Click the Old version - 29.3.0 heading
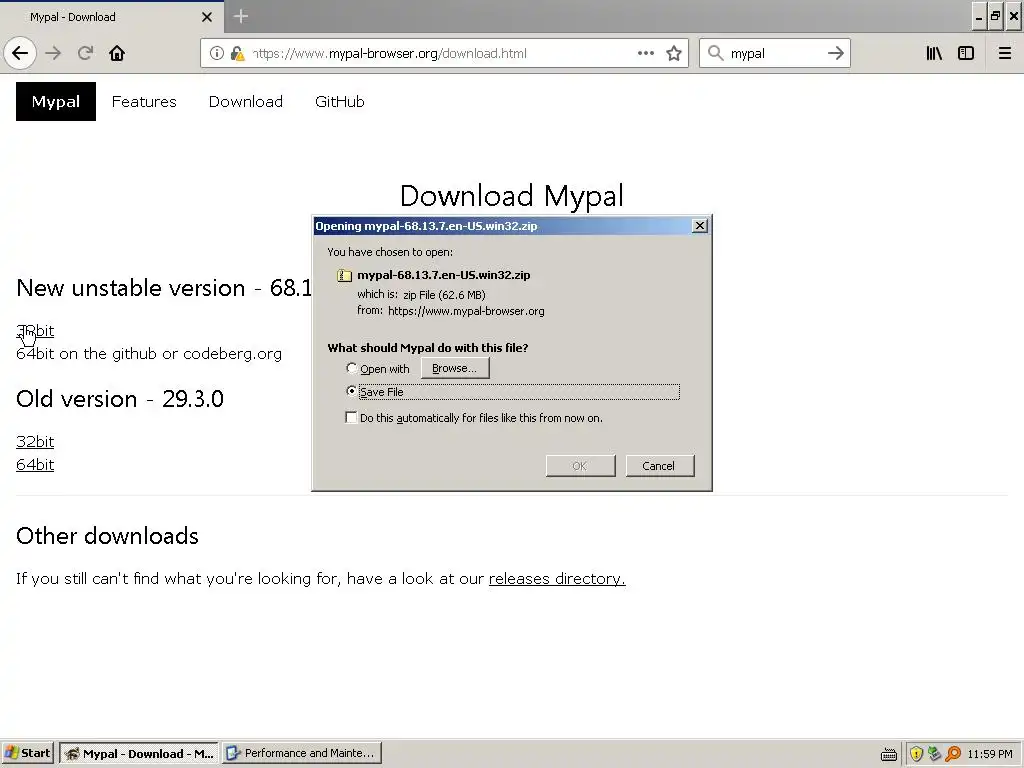 120,398
